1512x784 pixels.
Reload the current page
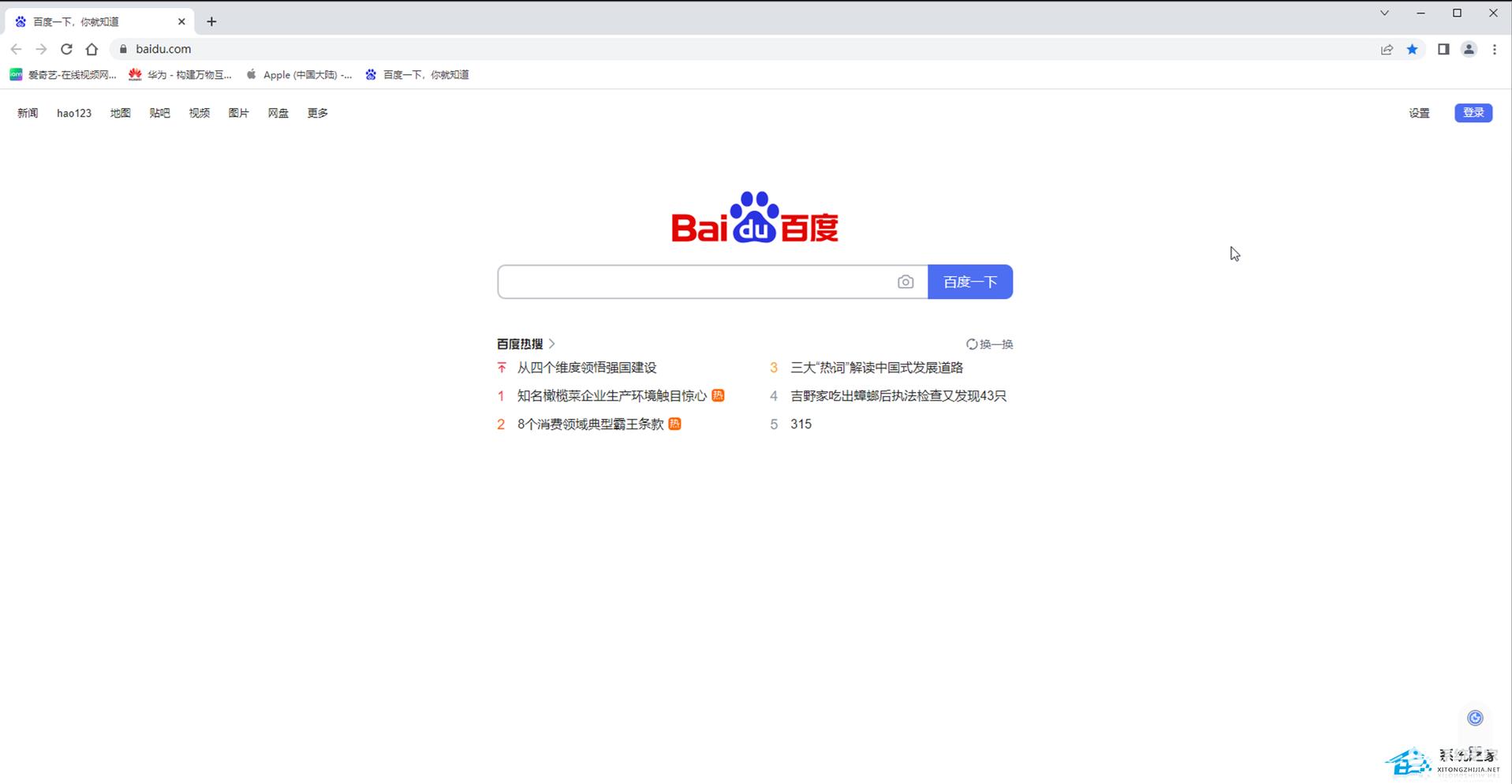[x=66, y=49]
